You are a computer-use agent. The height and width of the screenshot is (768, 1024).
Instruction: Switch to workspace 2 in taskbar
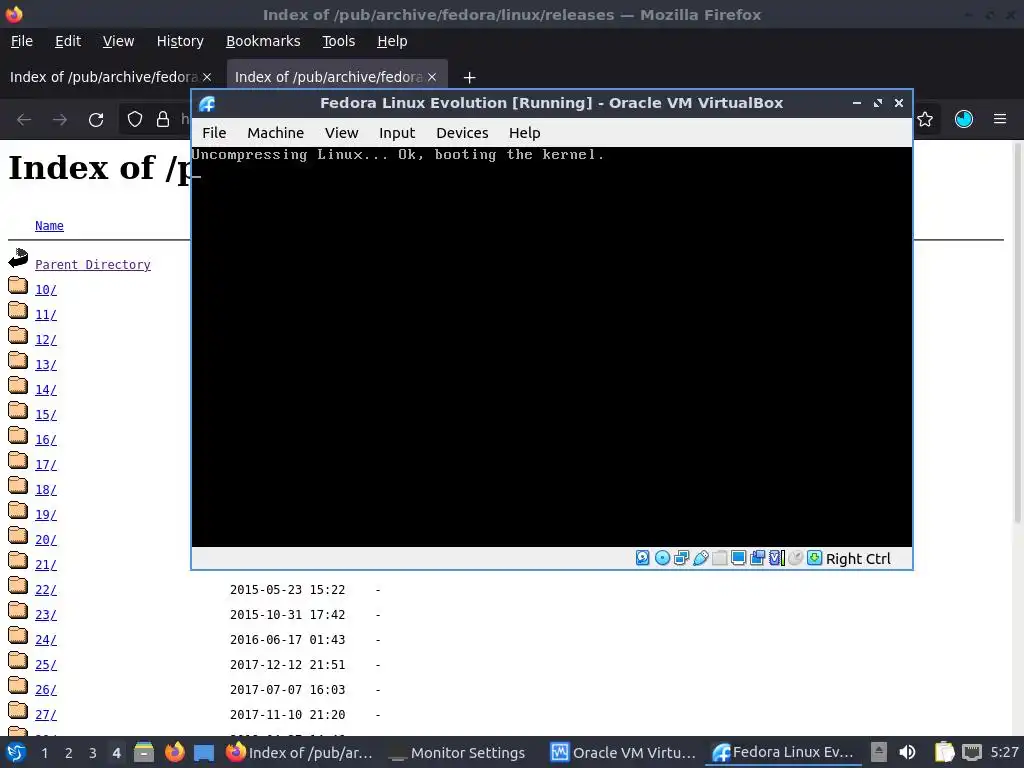(69, 753)
